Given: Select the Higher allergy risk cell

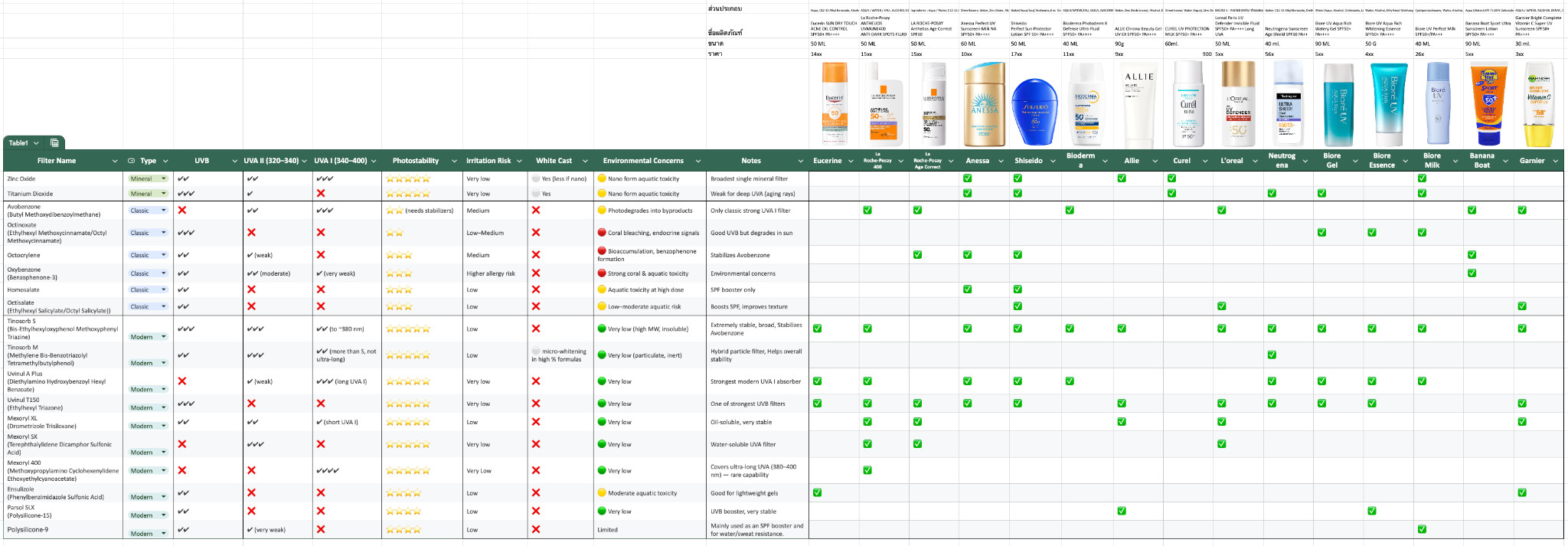Looking at the screenshot, I should [495, 273].
